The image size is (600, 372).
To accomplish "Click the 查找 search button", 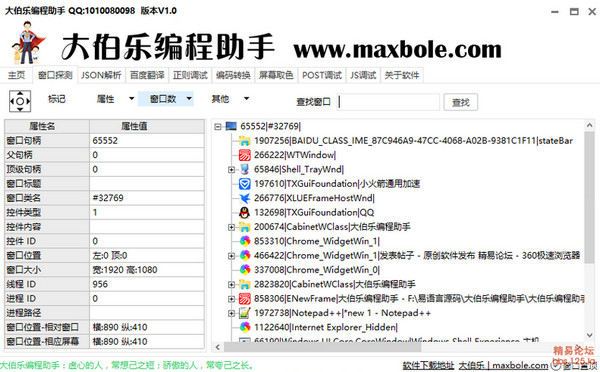I will 461,102.
